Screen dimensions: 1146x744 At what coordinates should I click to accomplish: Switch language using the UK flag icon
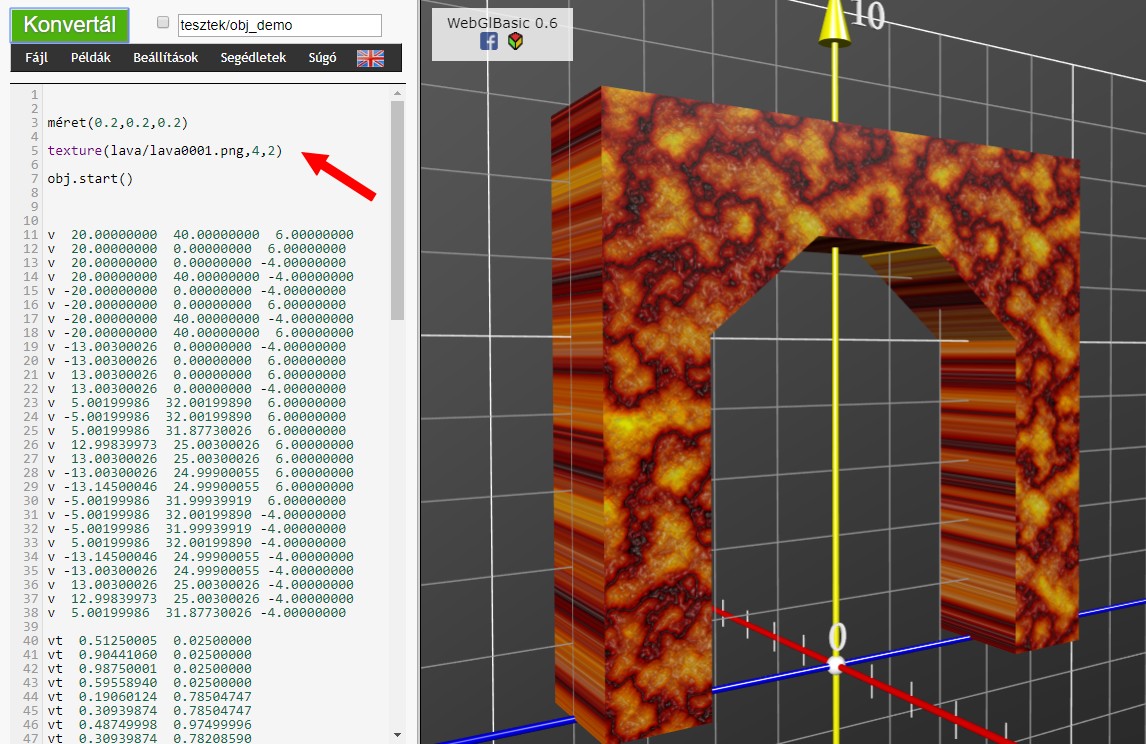tap(370, 58)
